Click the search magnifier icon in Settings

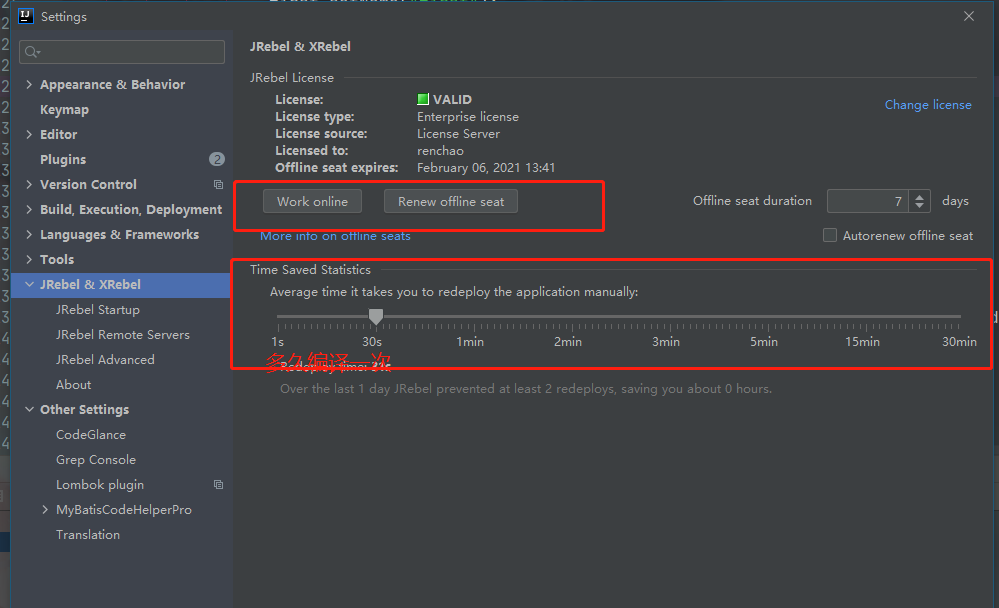32,52
